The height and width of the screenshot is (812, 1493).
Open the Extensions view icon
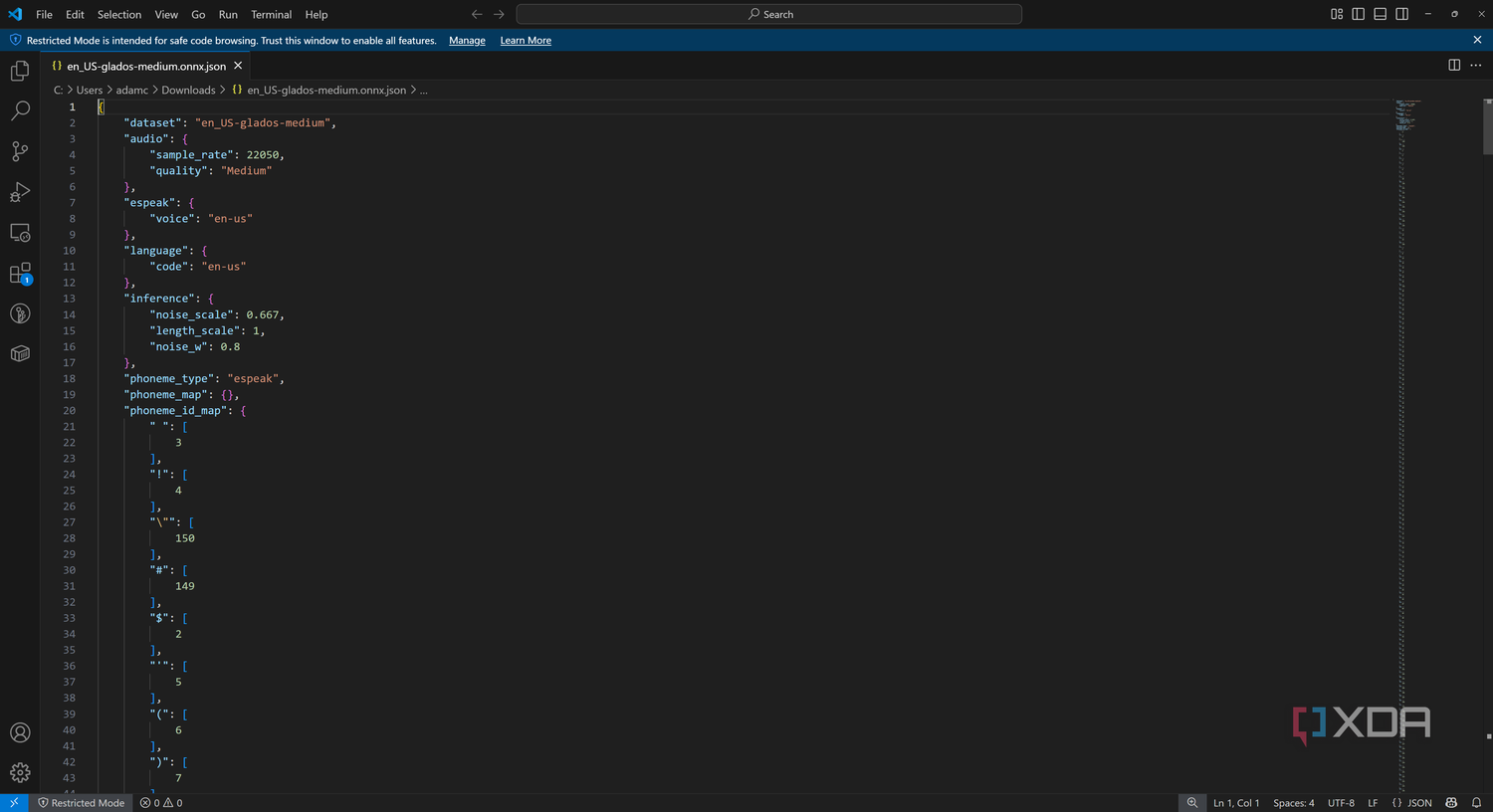point(20,274)
